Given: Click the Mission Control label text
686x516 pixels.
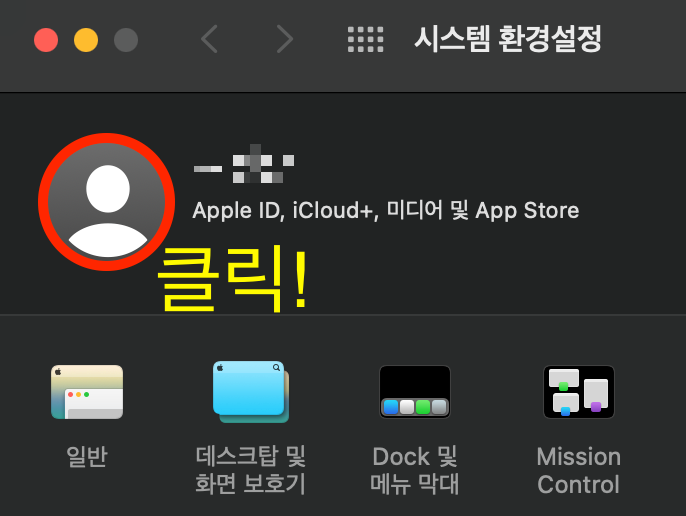Looking at the screenshot, I should [579, 470].
